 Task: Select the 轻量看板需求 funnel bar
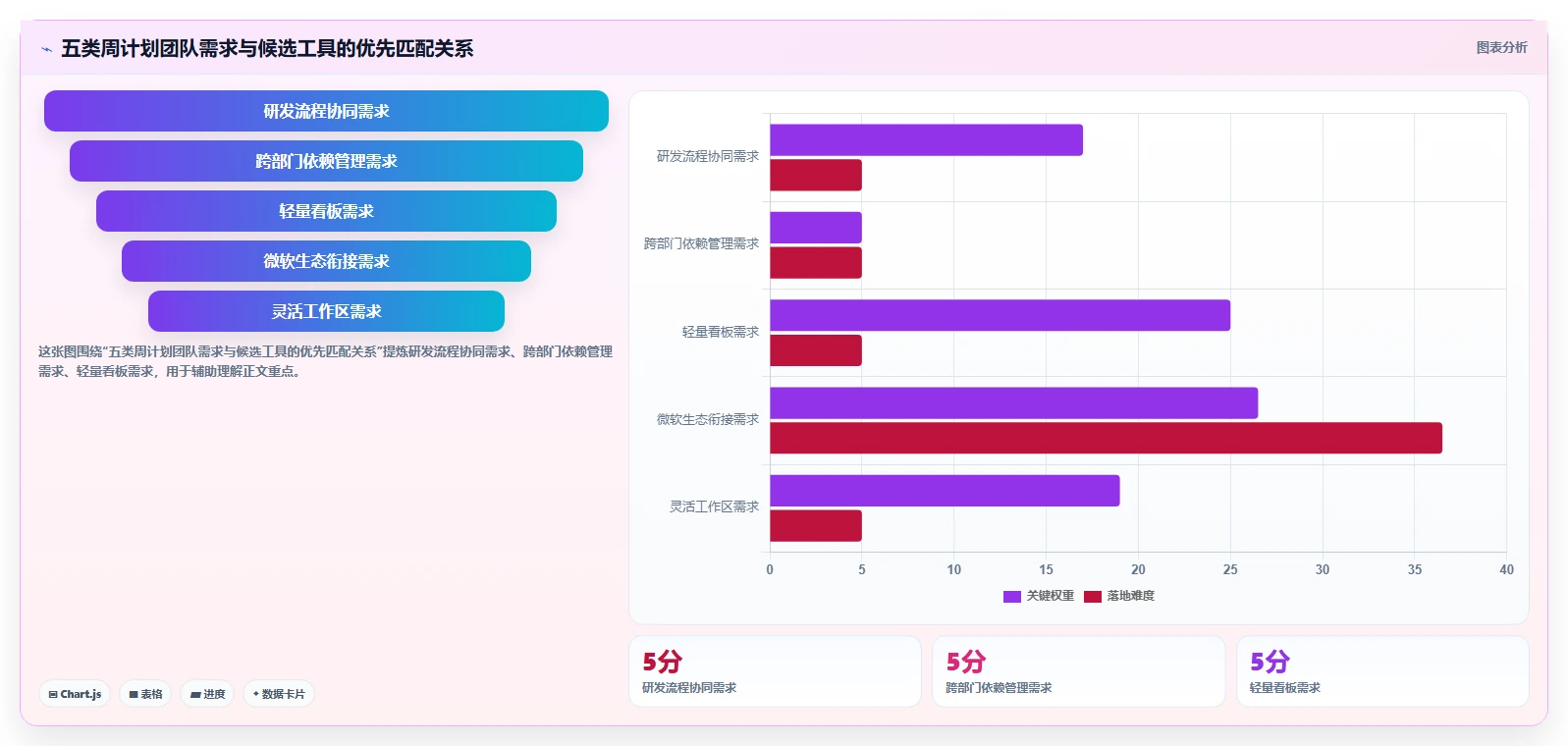pyautogui.click(x=326, y=211)
